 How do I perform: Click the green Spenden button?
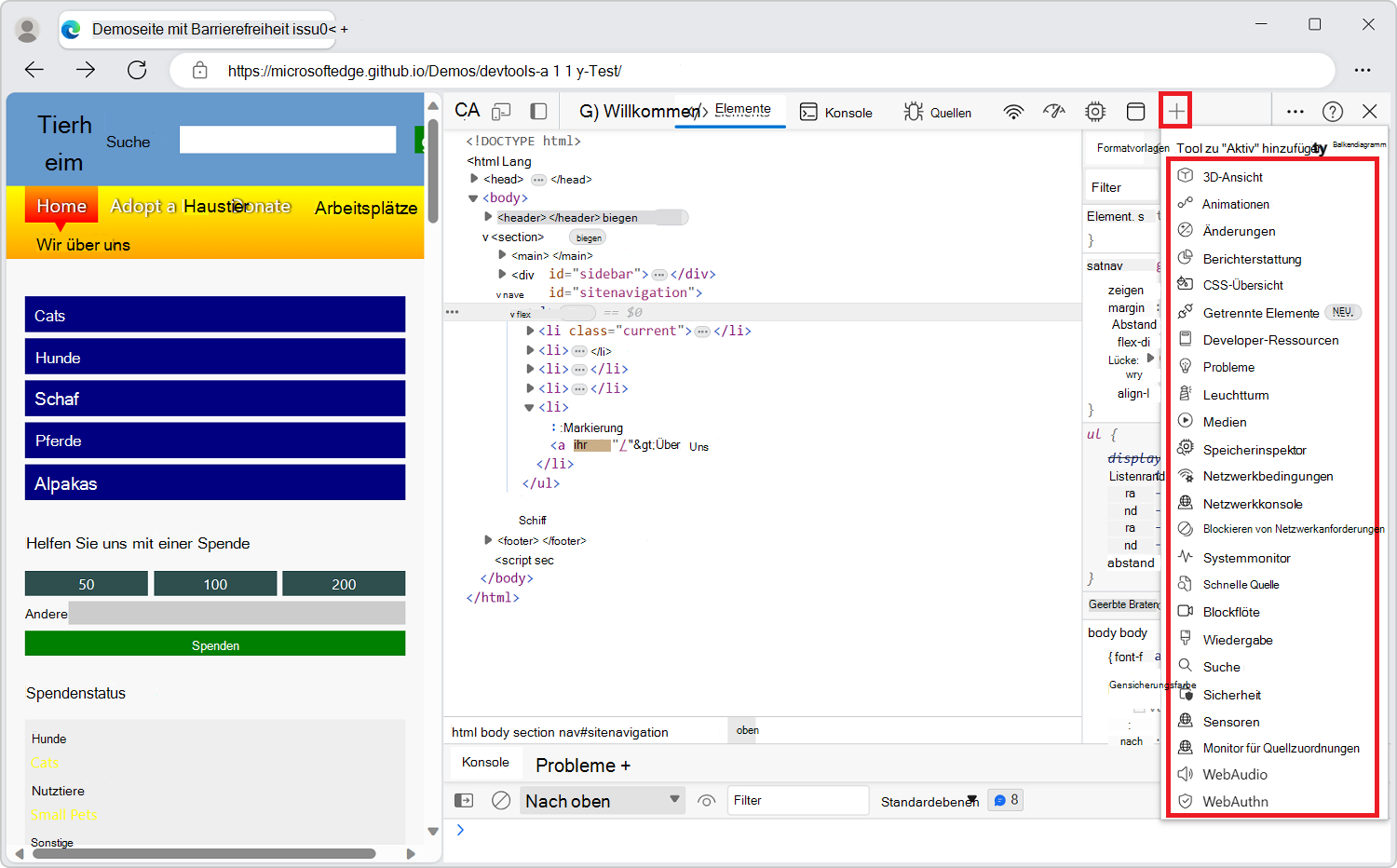(x=215, y=644)
